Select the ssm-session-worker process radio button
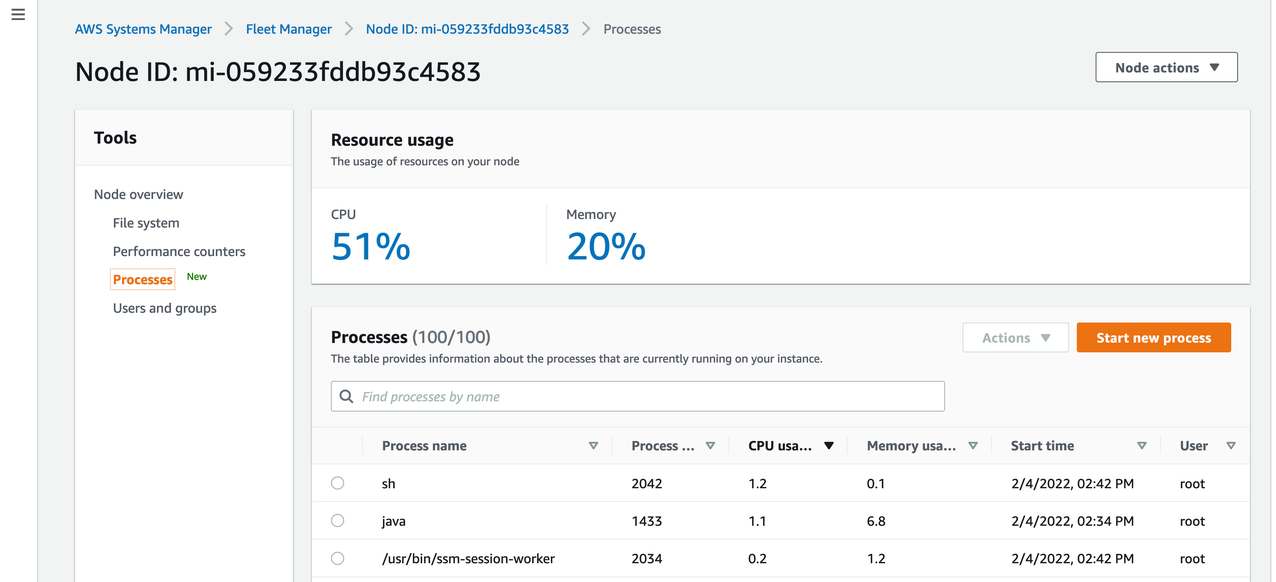 click(x=337, y=558)
